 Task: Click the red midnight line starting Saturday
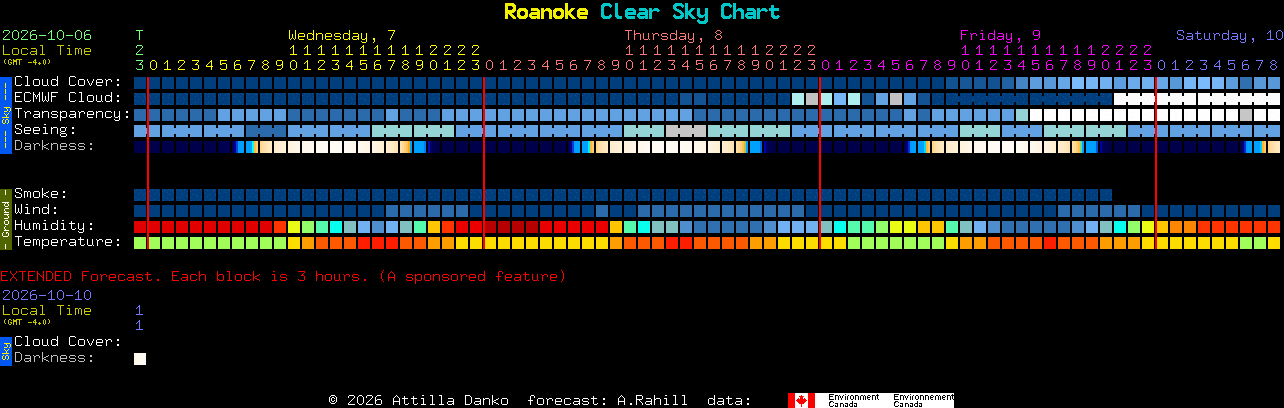coord(1156,162)
